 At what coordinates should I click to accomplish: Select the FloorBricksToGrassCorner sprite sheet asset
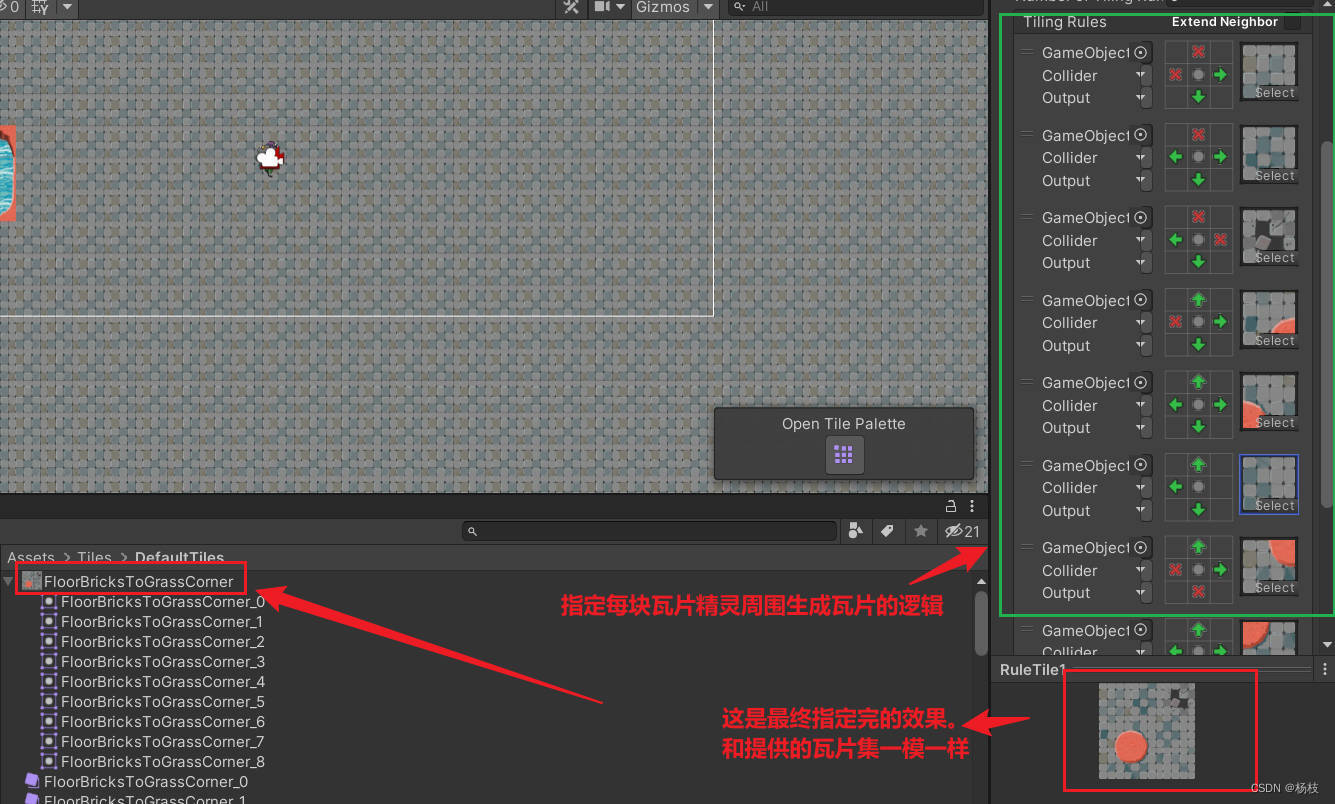pyautogui.click(x=138, y=581)
